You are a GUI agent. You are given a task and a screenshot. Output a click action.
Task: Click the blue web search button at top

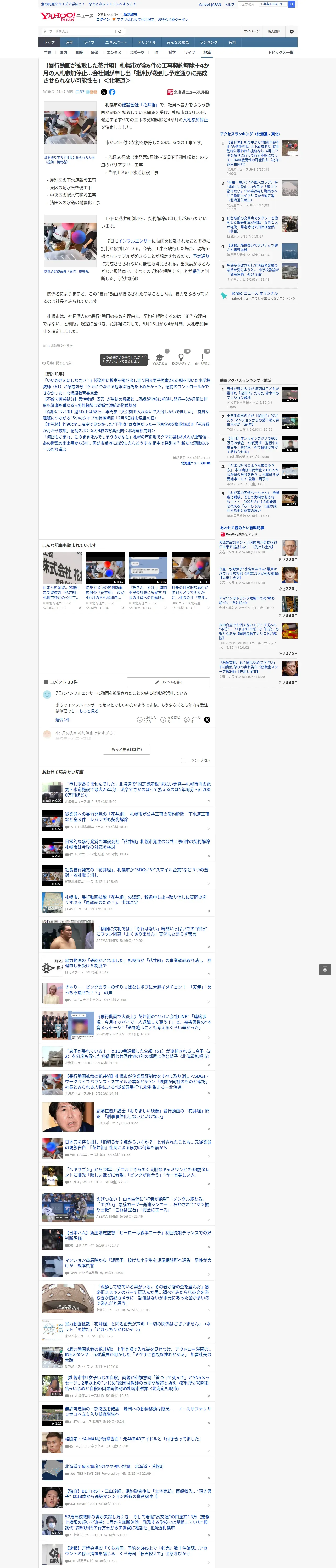[x=292, y=4]
